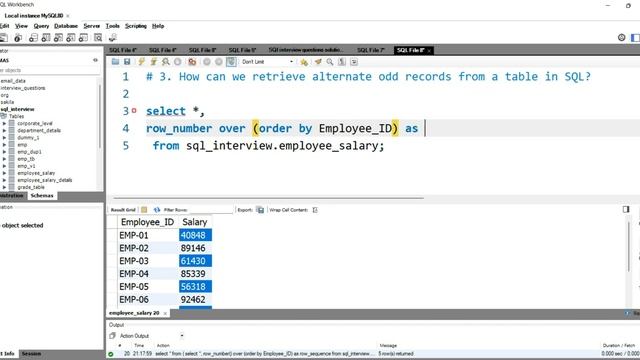Select the Tables folder node

[16, 116]
